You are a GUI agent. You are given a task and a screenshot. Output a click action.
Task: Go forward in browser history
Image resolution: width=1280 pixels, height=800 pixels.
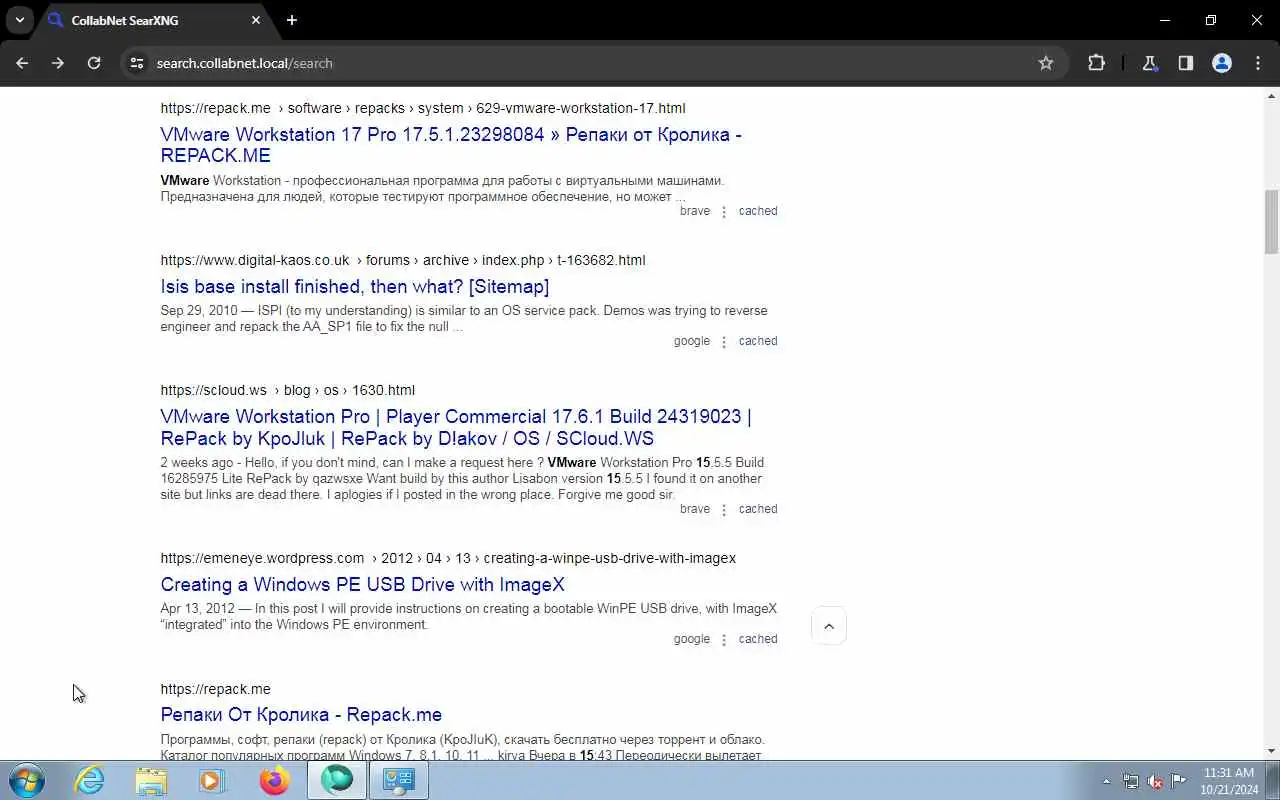point(58,63)
